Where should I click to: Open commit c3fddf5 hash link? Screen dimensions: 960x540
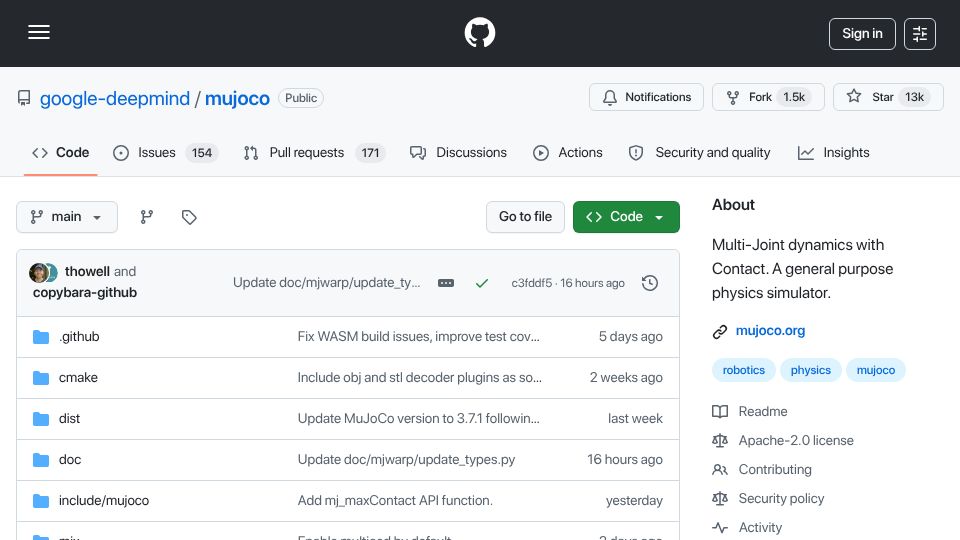(x=531, y=283)
